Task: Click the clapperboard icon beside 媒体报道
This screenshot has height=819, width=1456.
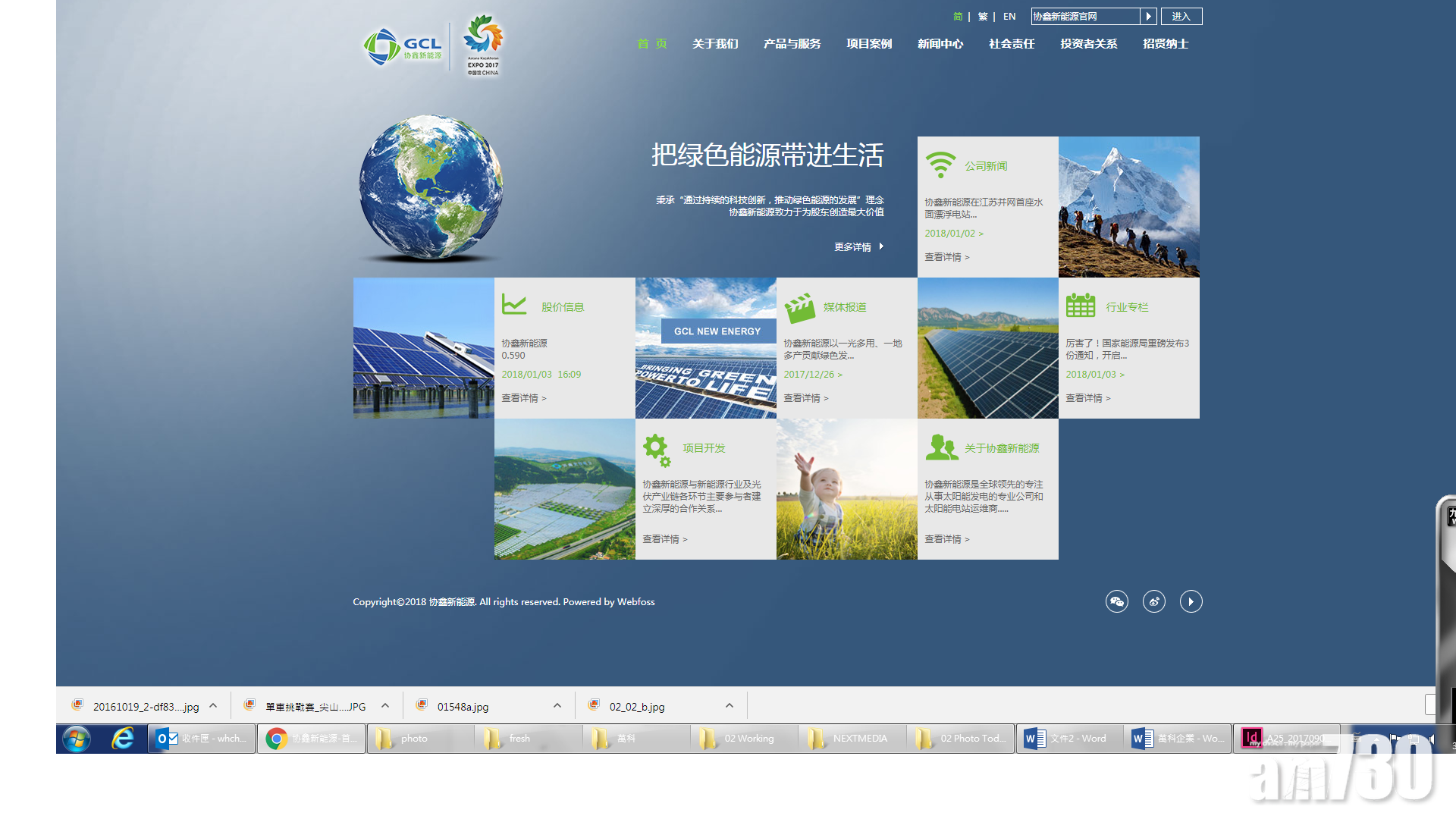Action: pos(799,307)
